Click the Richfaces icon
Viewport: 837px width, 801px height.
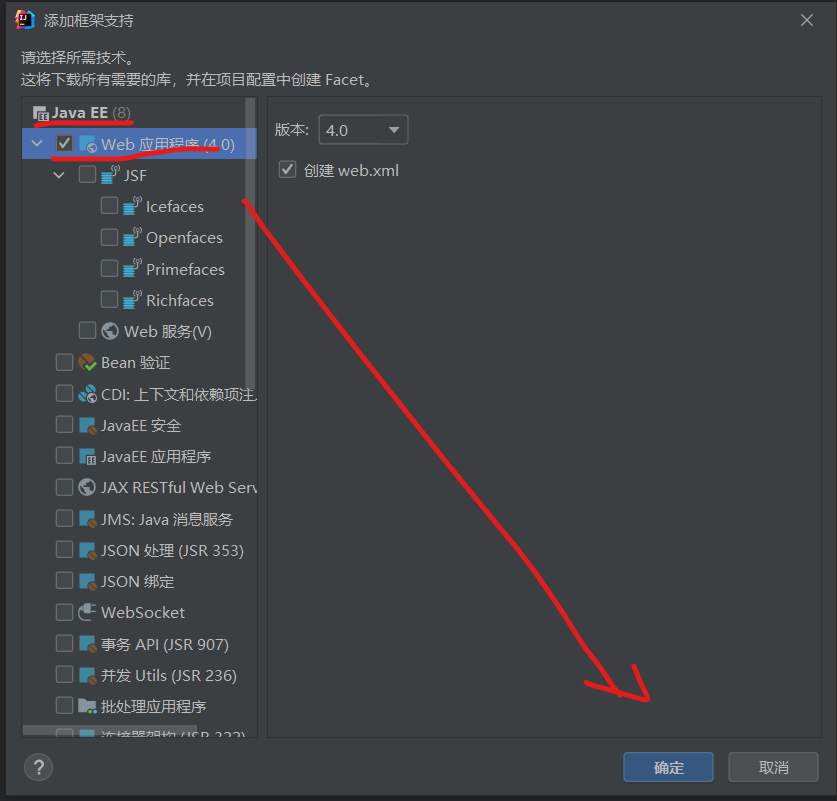pyautogui.click(x=132, y=300)
